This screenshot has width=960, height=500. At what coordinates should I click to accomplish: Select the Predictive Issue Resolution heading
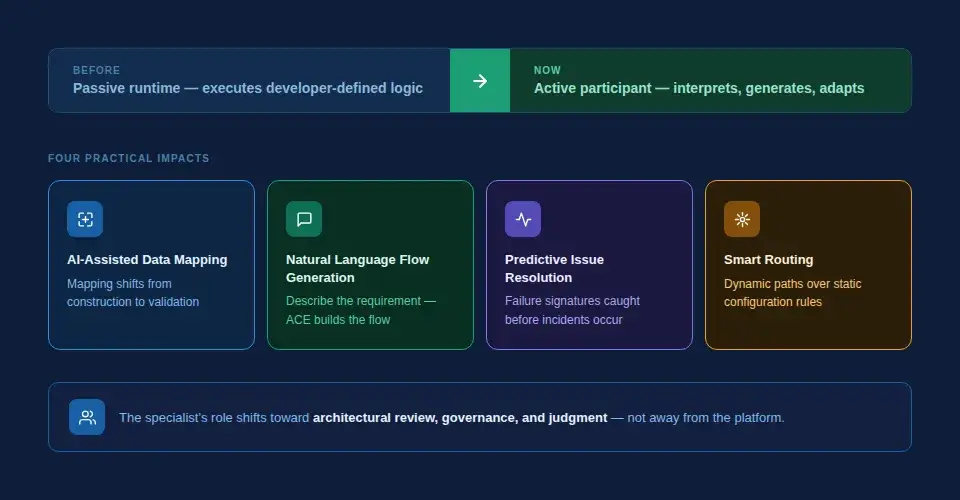pyautogui.click(x=554, y=269)
